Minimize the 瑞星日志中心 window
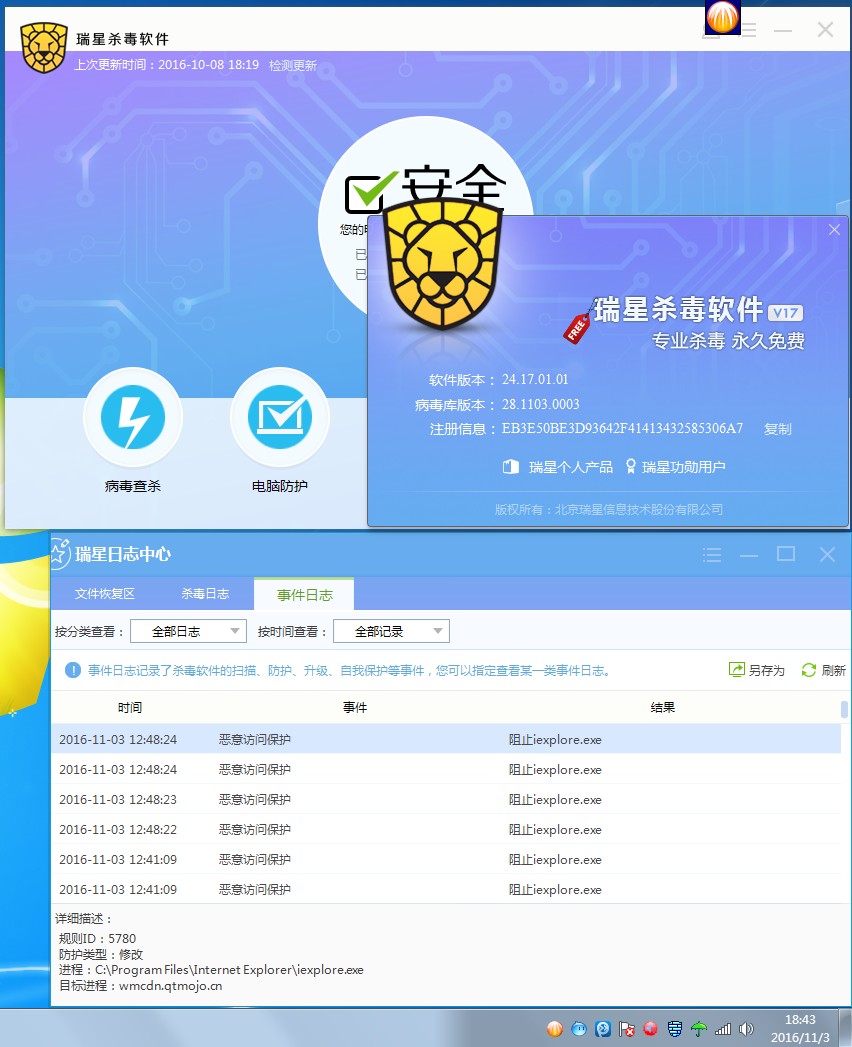The height and width of the screenshot is (1047, 852). pyautogui.click(x=749, y=555)
